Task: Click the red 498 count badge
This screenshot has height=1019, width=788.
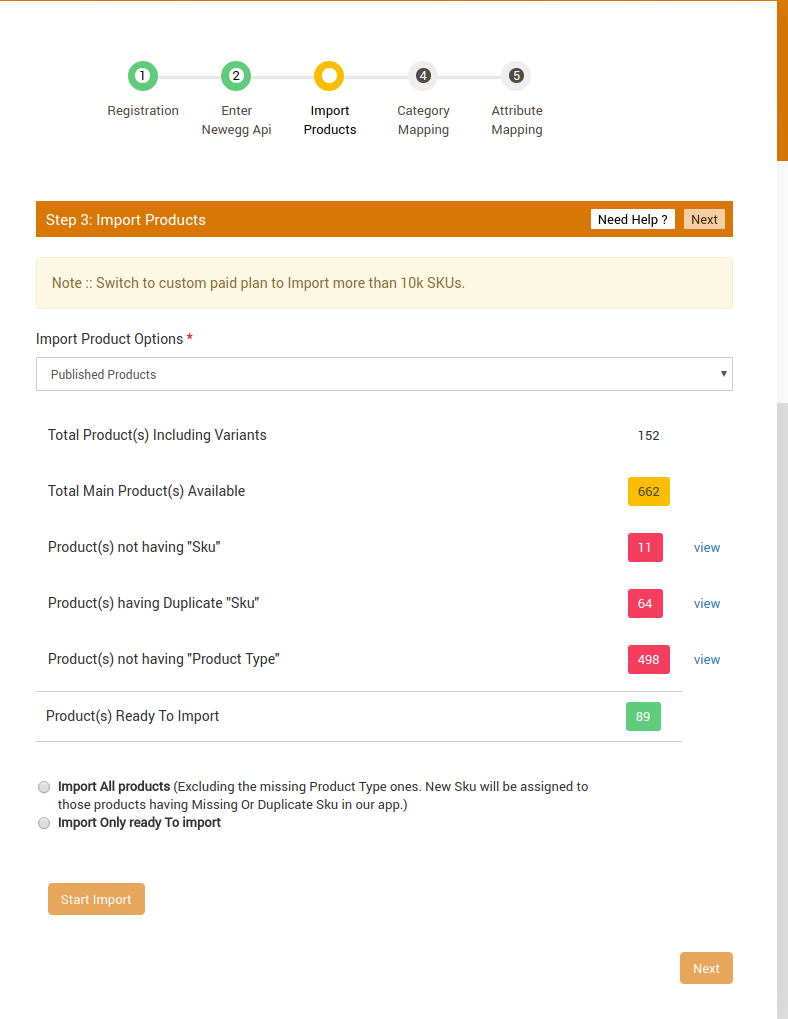Action: [x=649, y=660]
